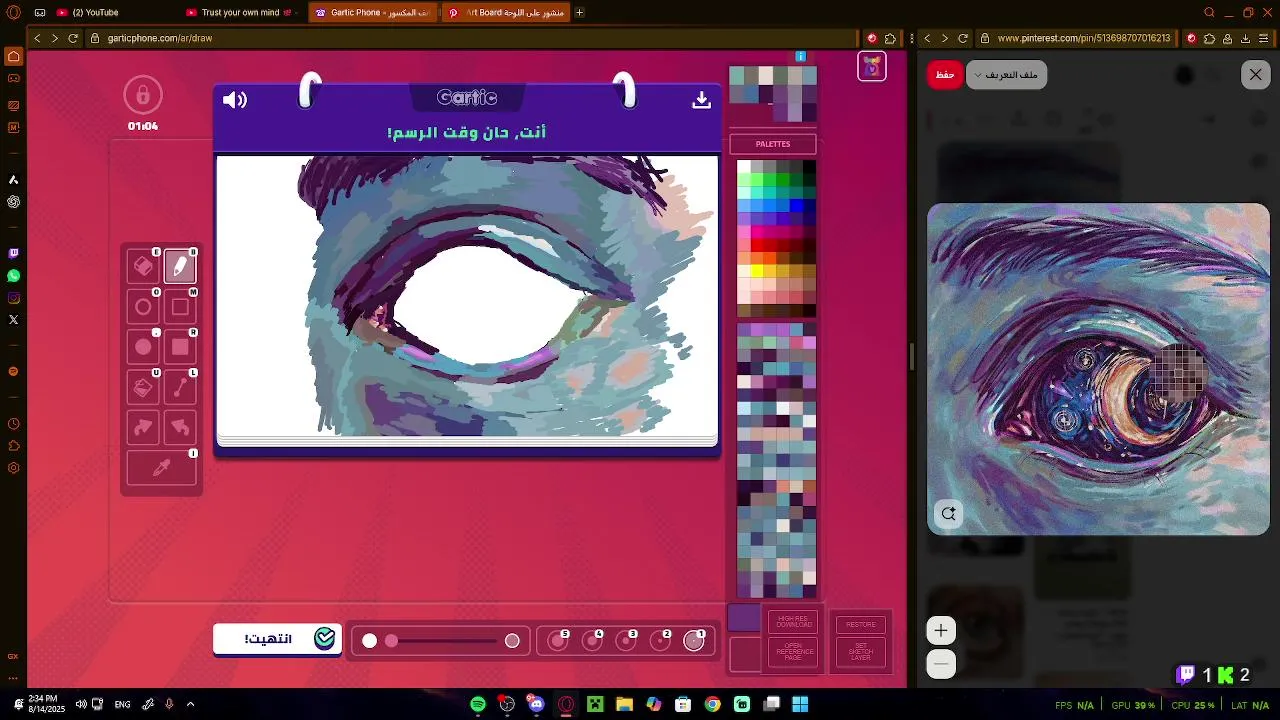Download the drawing using download icon

702,99
